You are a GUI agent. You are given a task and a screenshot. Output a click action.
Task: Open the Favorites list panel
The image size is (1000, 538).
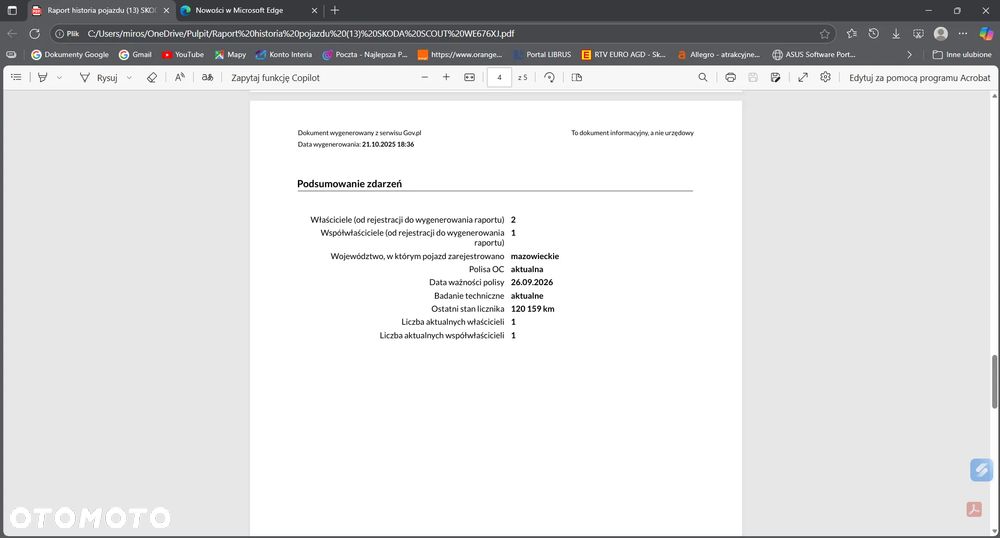coord(851,34)
